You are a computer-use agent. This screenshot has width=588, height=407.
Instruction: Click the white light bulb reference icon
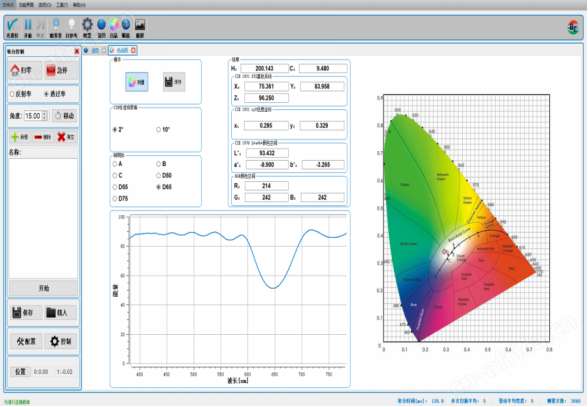(71, 27)
